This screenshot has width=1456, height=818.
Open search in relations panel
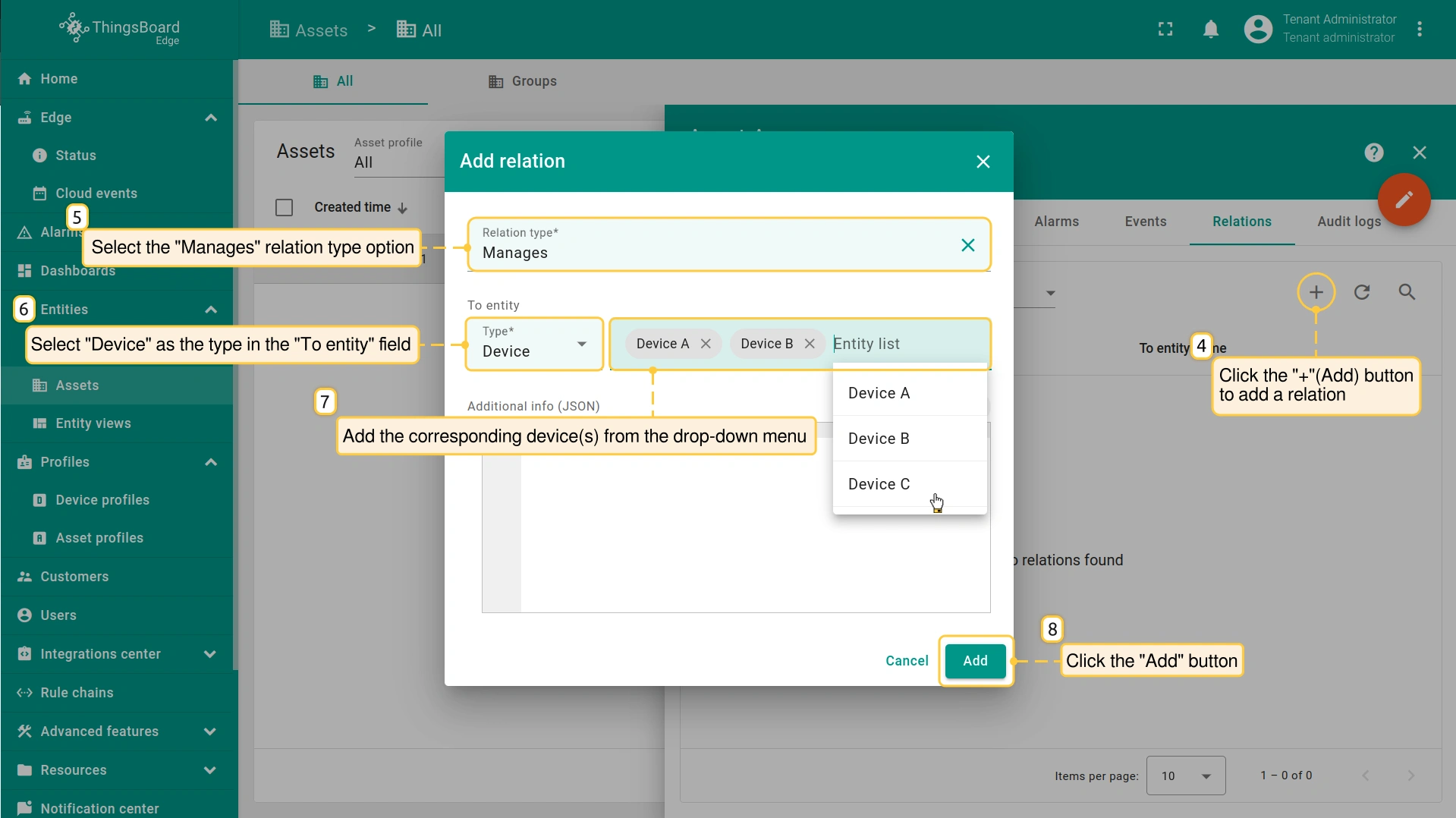pyautogui.click(x=1407, y=292)
